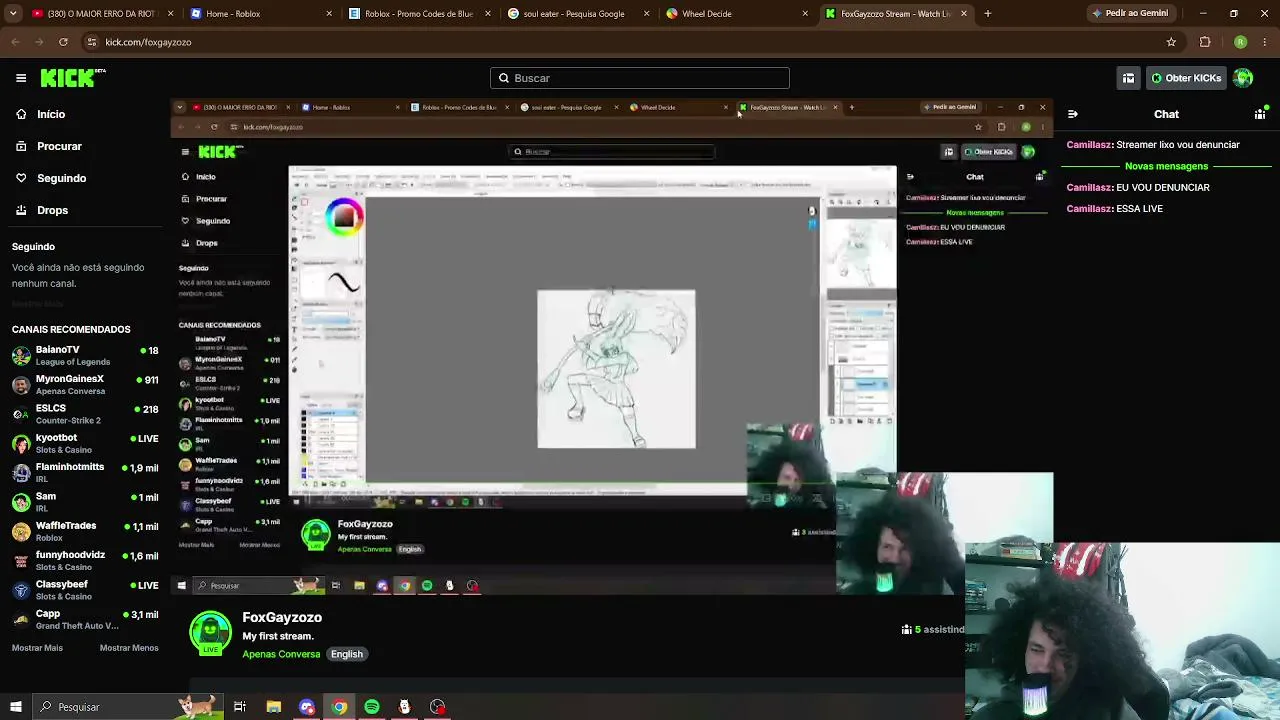
Task: Click Mostrar Mais under recommended channels
Action: pos(37,648)
